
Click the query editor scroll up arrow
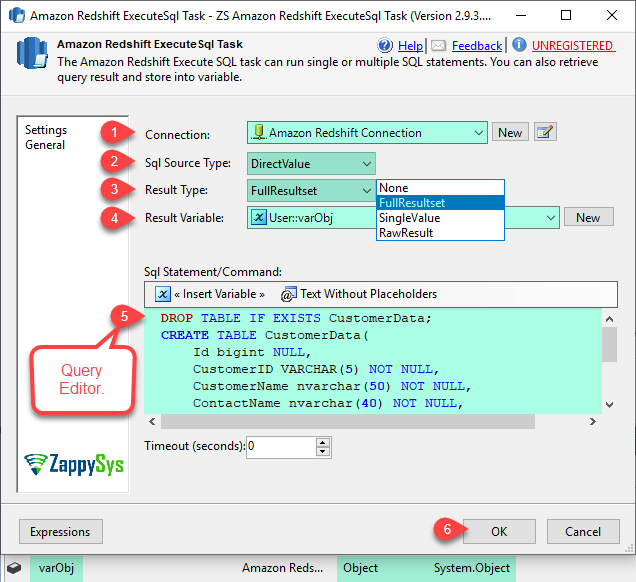point(609,319)
